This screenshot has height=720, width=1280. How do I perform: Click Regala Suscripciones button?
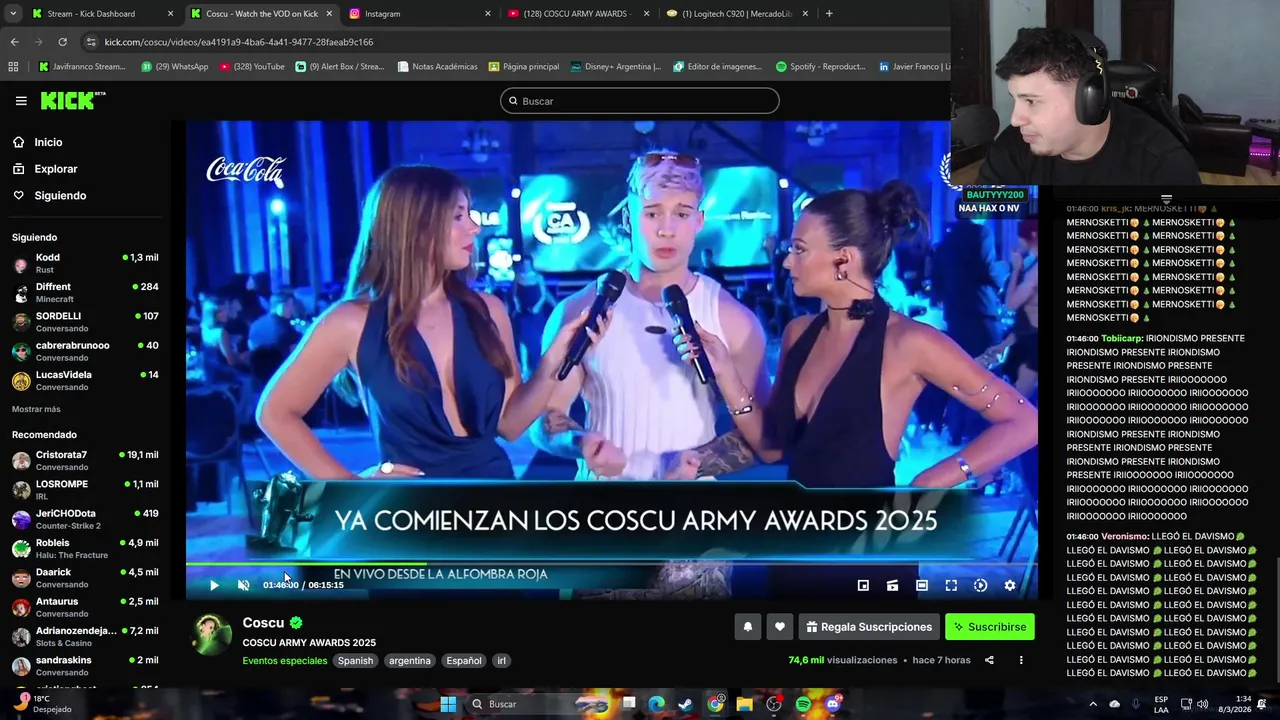[x=869, y=627]
